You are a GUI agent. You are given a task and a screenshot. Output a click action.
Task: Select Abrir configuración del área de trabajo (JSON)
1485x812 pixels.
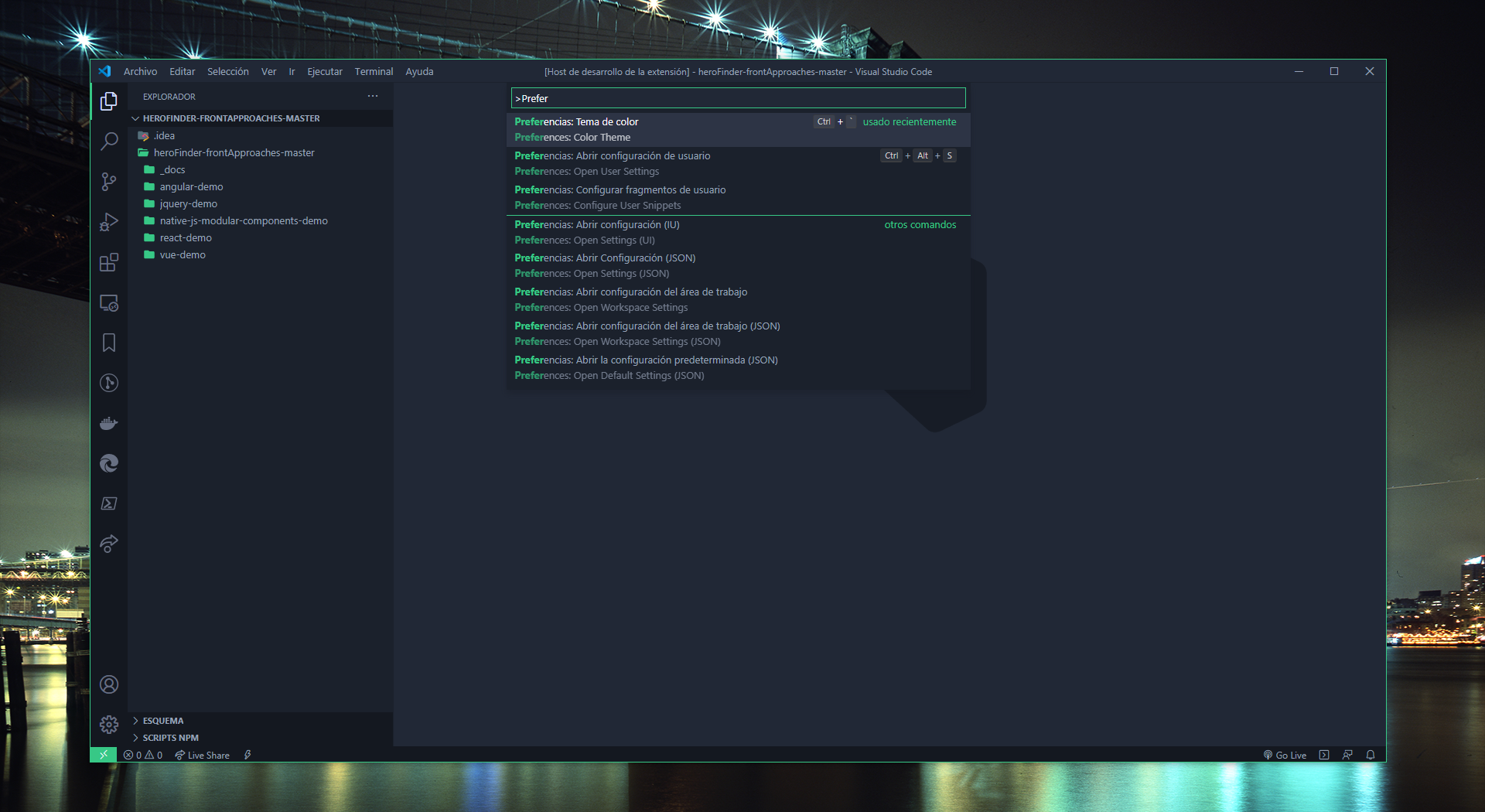tap(738, 333)
